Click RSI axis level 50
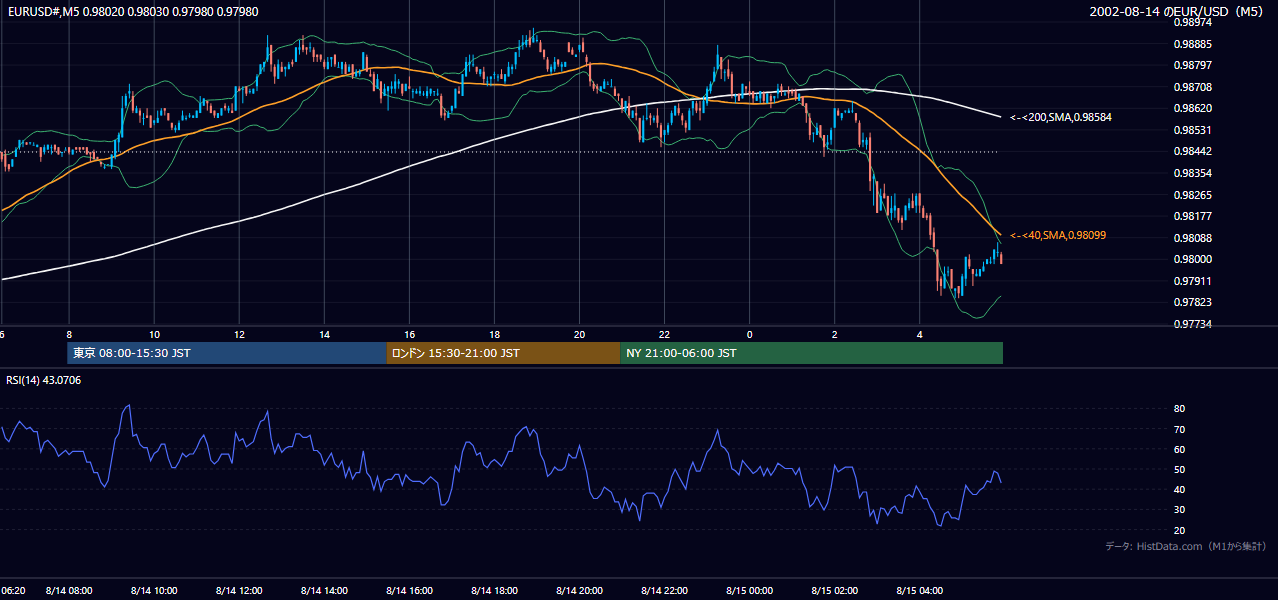The height and width of the screenshot is (600, 1278). [1180, 469]
